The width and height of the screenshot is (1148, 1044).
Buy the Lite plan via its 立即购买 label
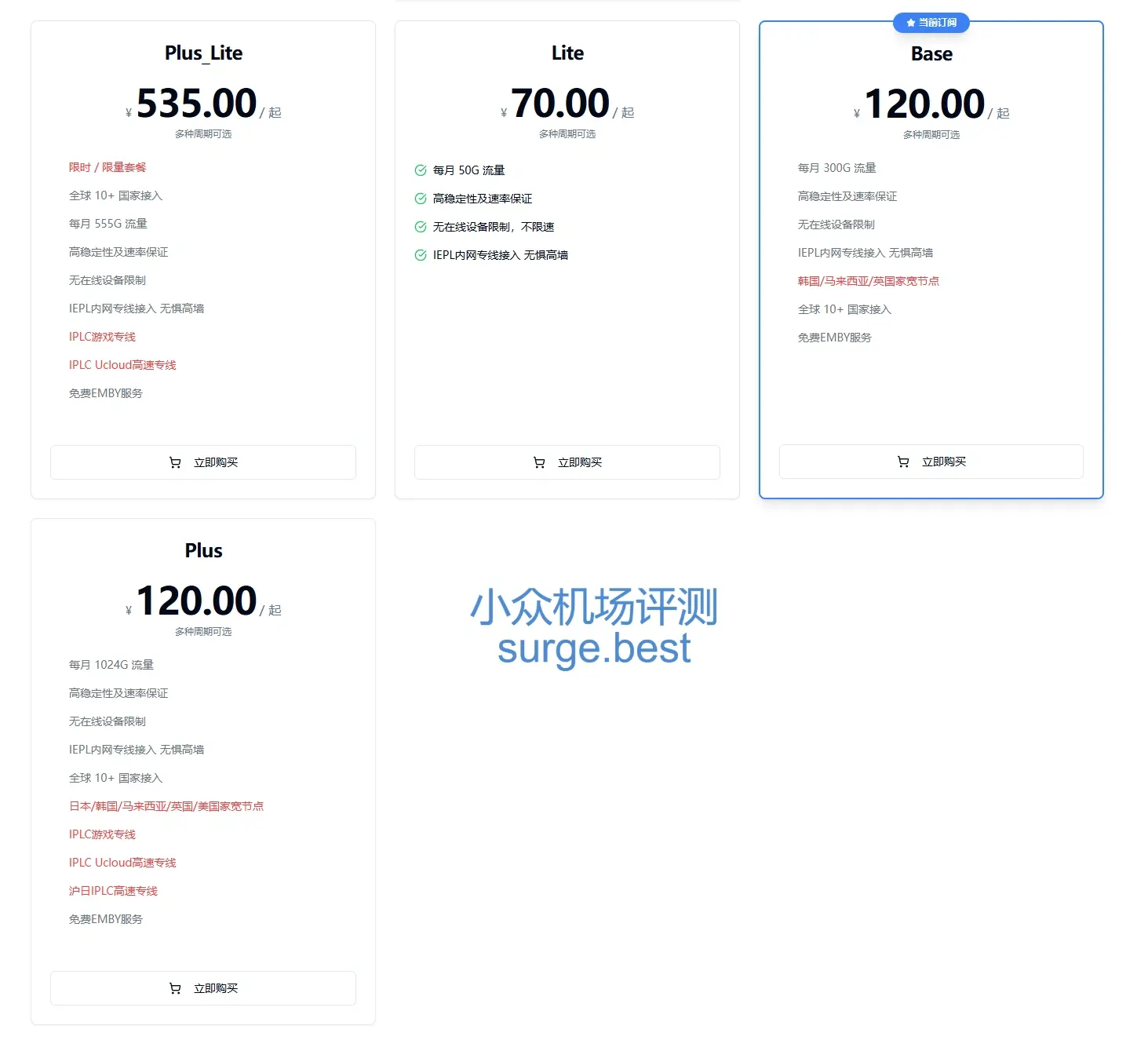579,462
